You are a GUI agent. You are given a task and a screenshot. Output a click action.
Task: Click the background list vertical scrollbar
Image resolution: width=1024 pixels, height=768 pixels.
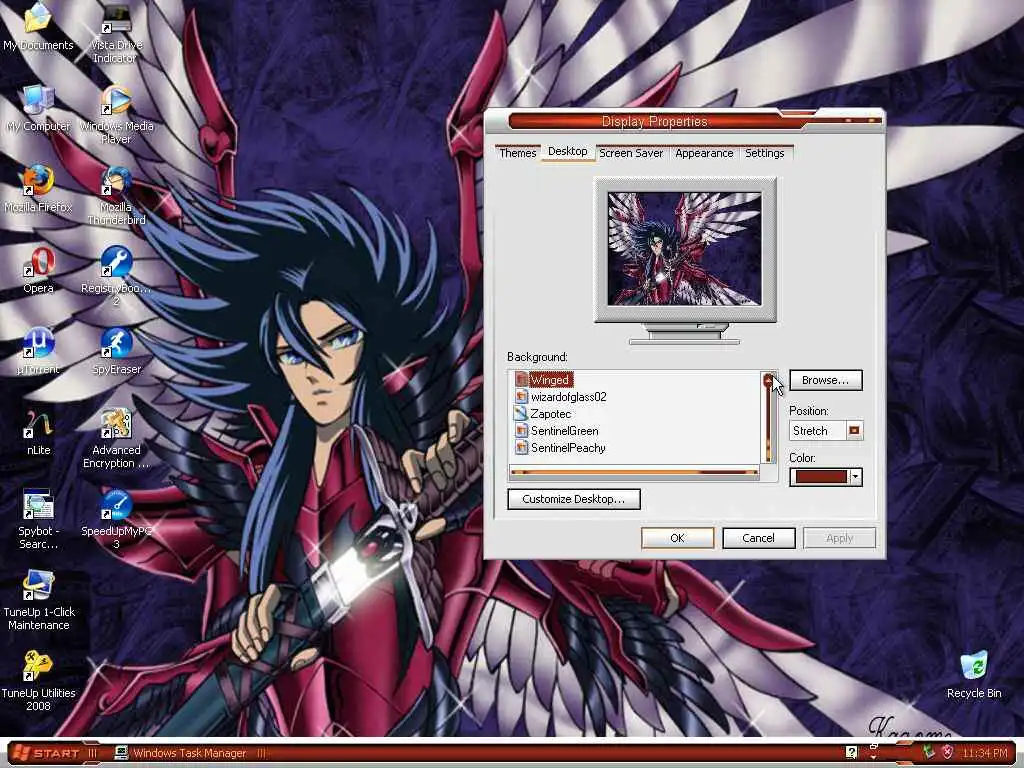tap(768, 417)
